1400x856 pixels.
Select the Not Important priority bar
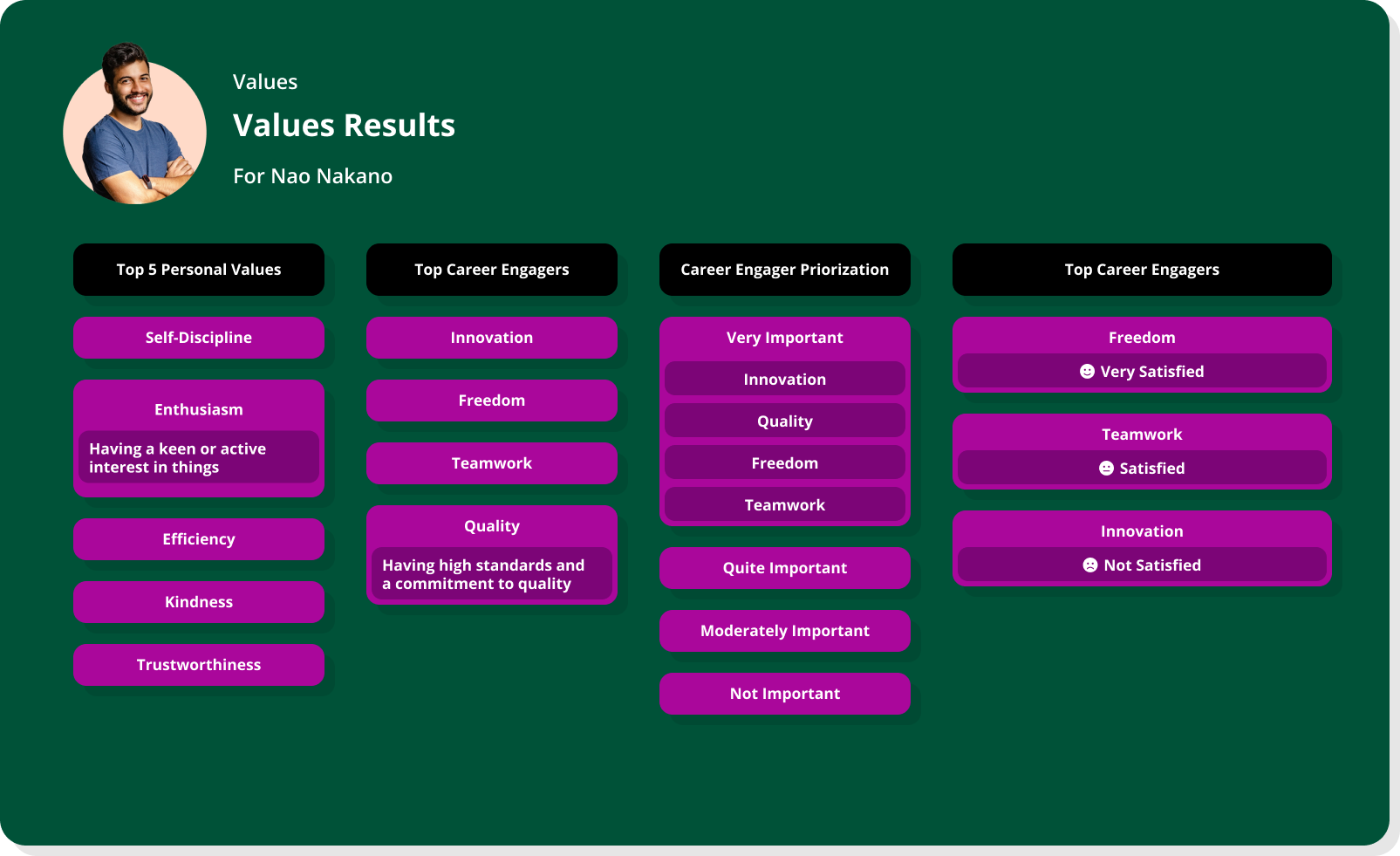tap(784, 694)
